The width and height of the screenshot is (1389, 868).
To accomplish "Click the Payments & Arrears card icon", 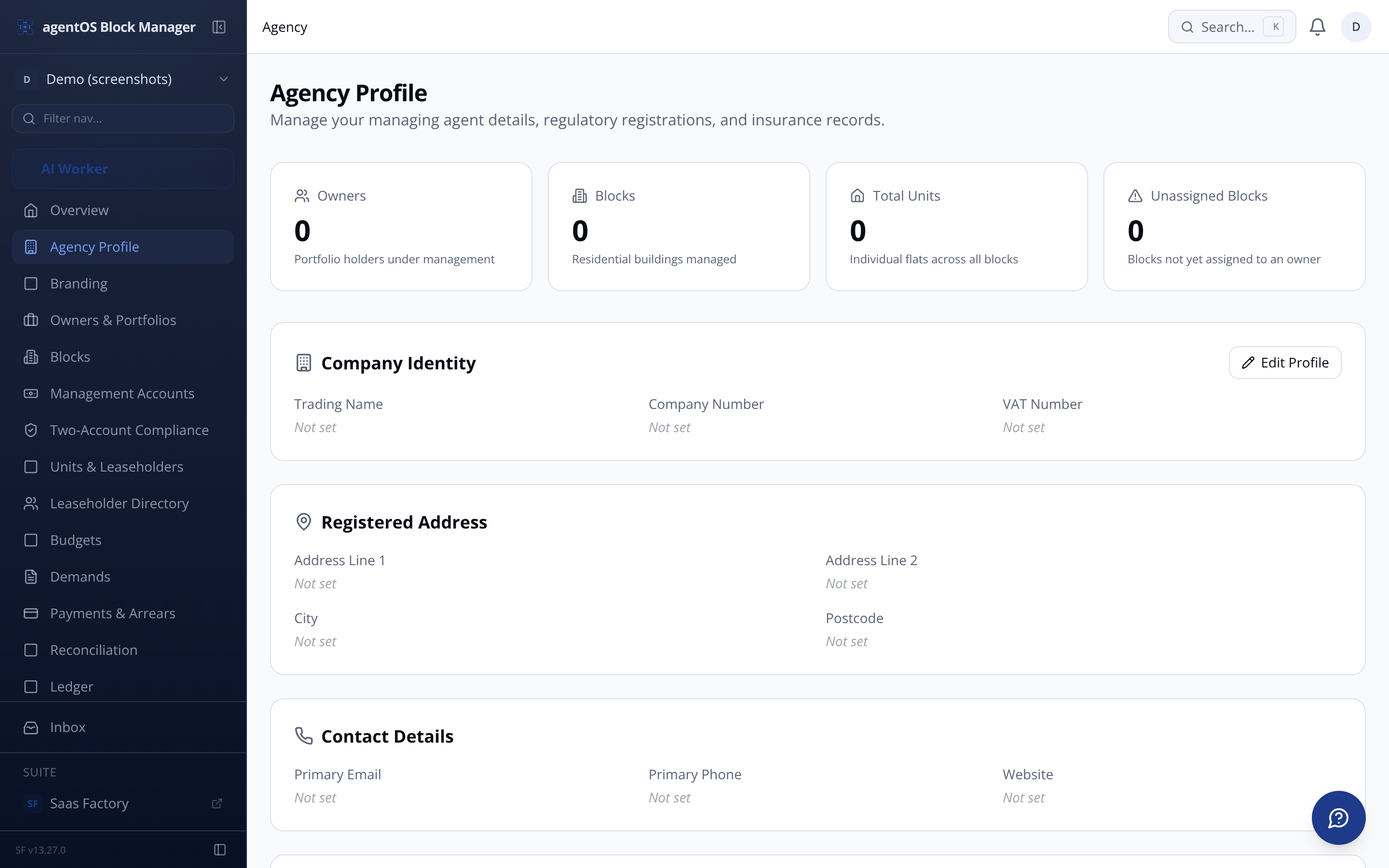I will 31,613.
